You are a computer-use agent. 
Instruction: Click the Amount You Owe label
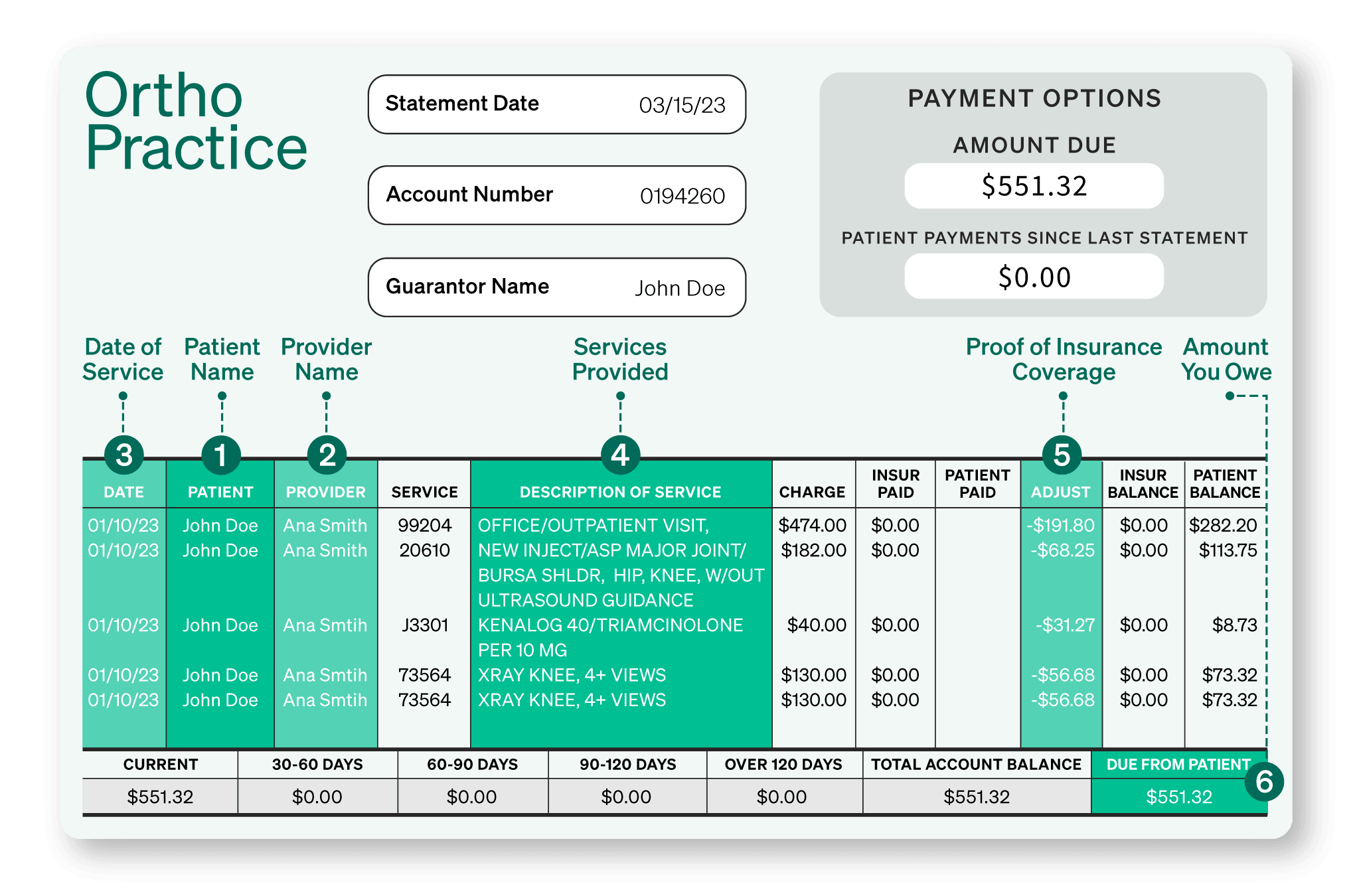[1226, 359]
